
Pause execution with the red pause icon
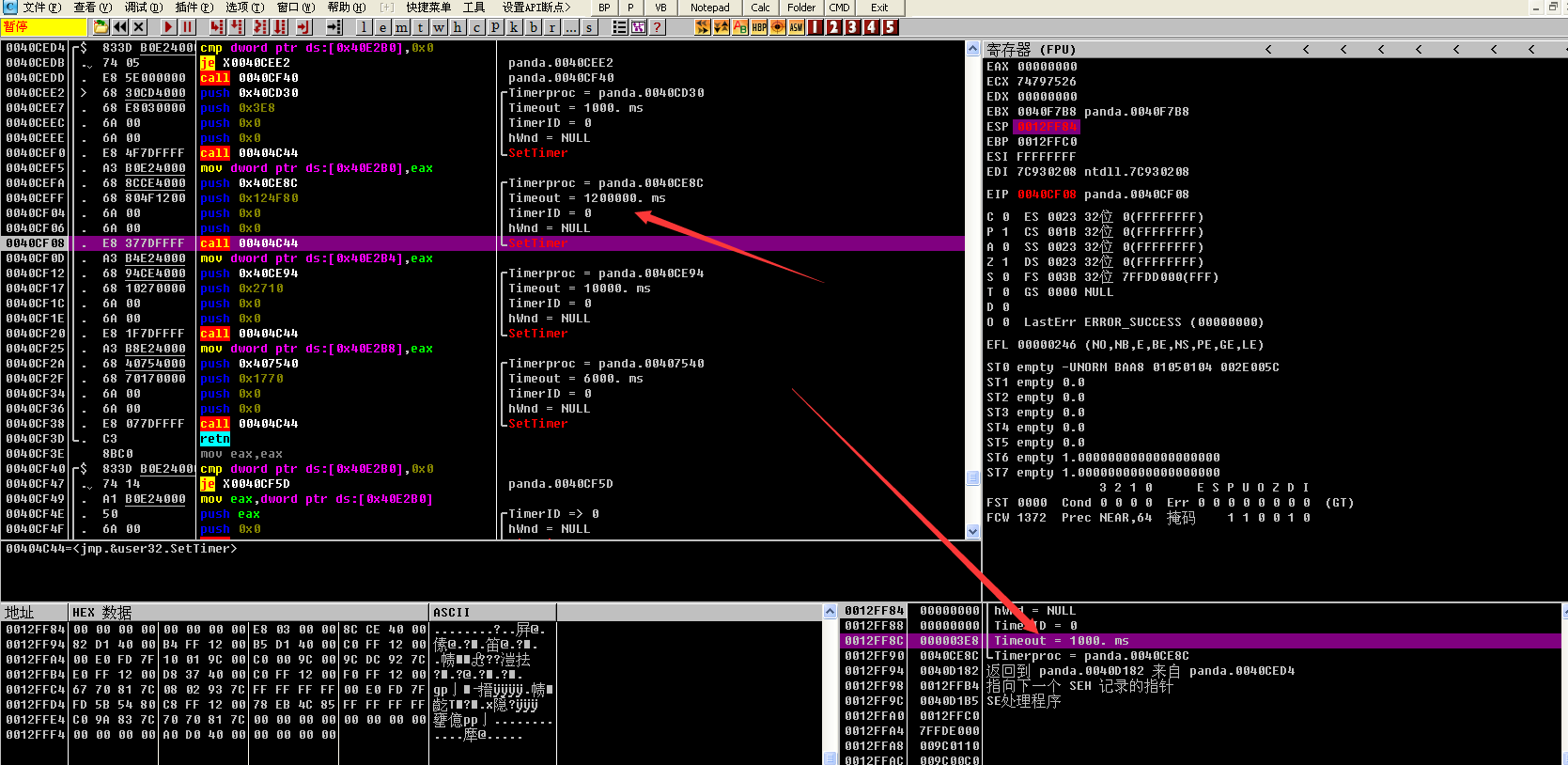point(187,26)
